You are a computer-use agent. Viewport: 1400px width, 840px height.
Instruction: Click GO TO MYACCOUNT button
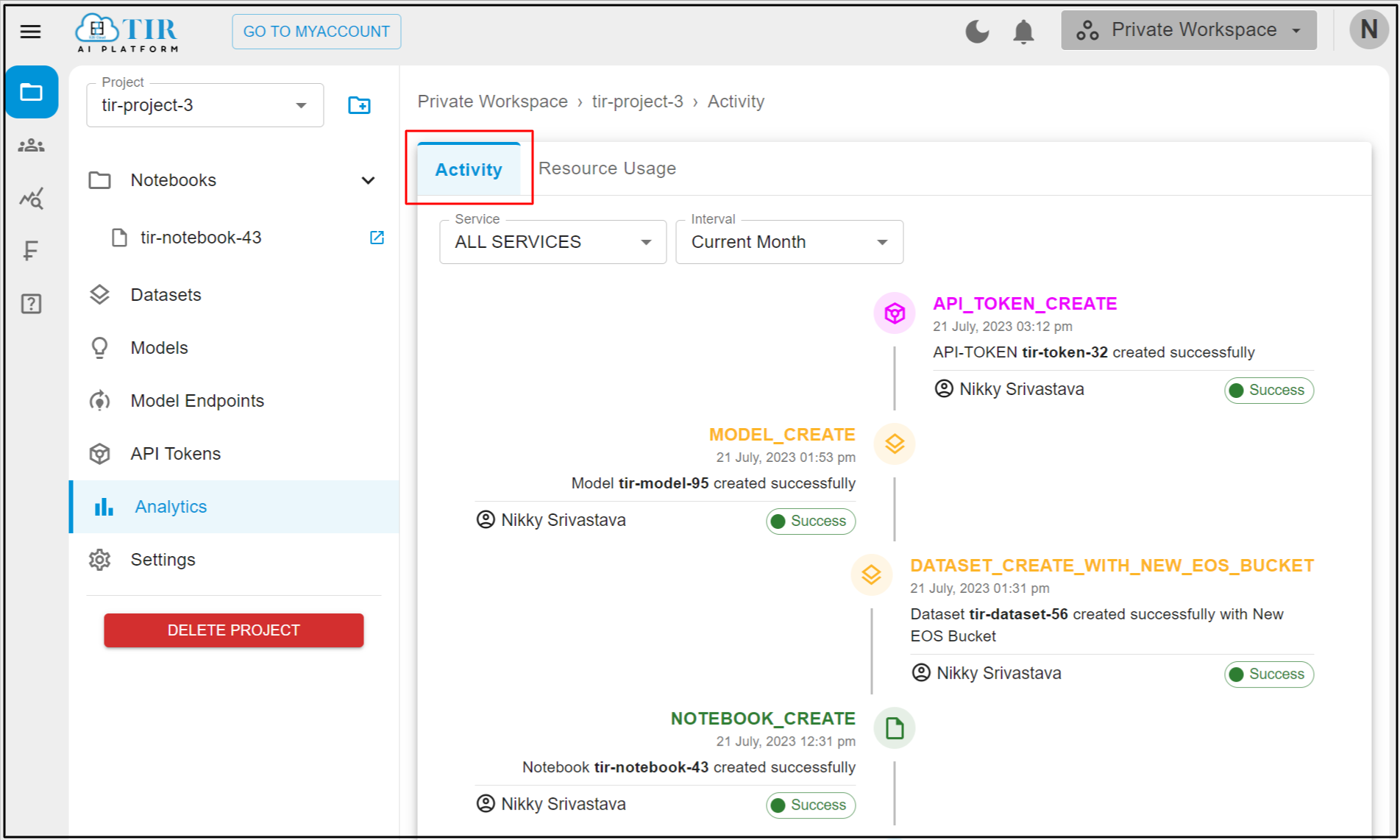[316, 32]
